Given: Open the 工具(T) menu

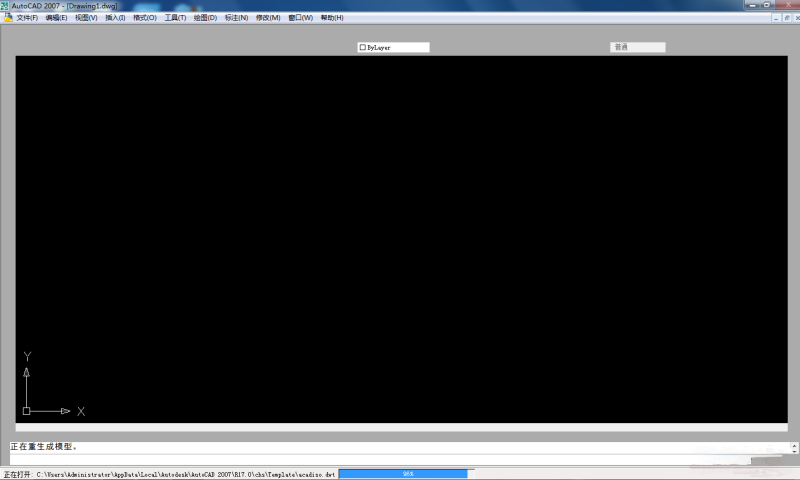Looking at the screenshot, I should (x=175, y=17).
